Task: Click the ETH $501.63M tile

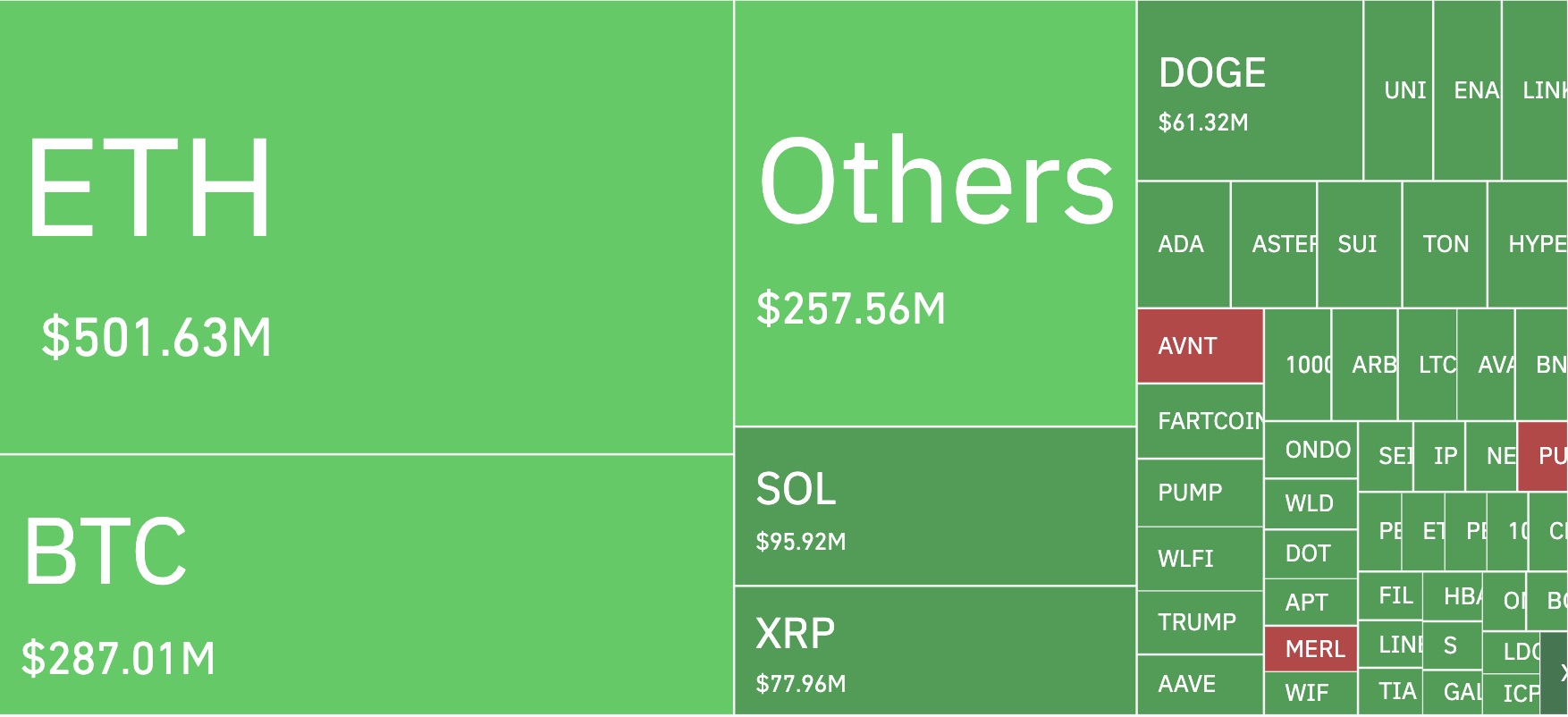Action: pos(367,227)
